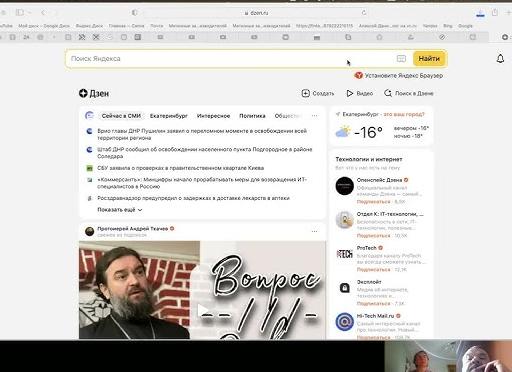The height and width of the screenshot is (372, 512).
Task: Open Yandex bookmark in favorites bar
Action: pyautogui.click(x=430, y=26)
